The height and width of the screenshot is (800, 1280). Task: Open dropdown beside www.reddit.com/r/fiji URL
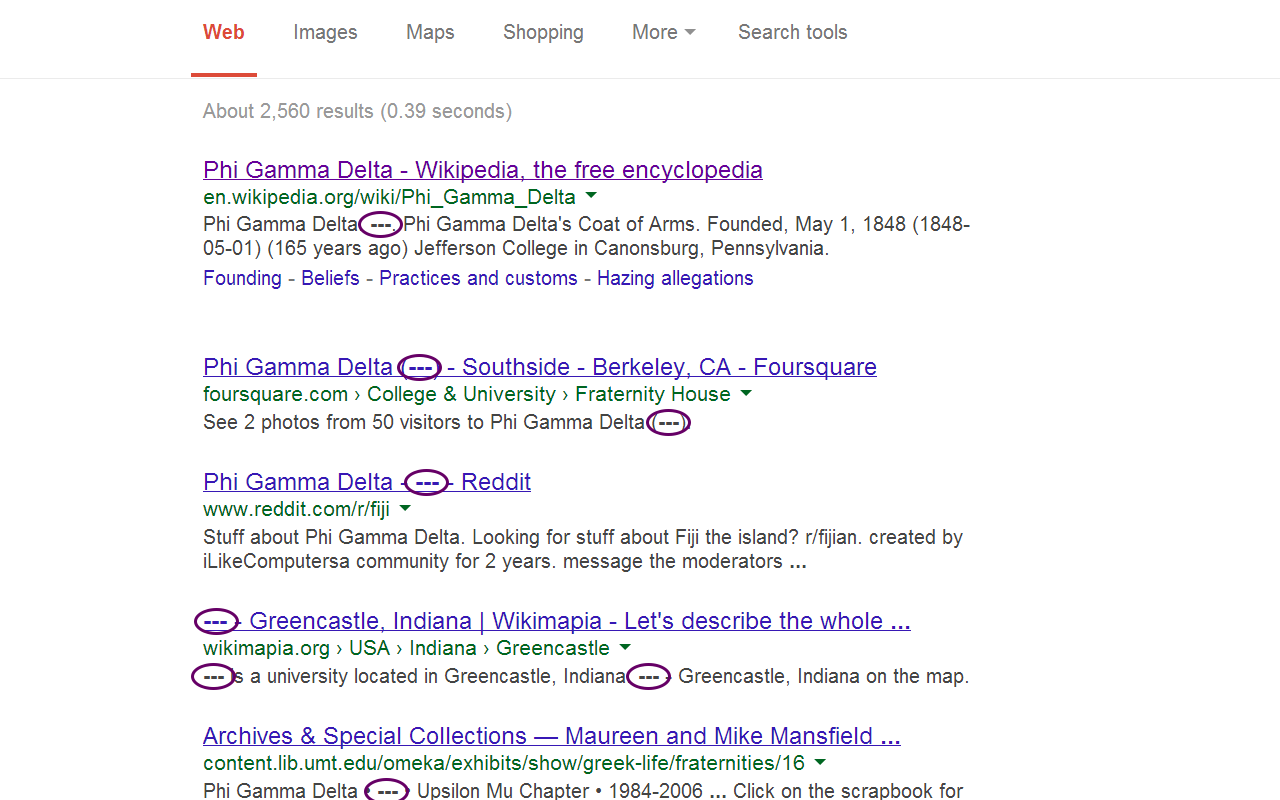click(x=405, y=508)
